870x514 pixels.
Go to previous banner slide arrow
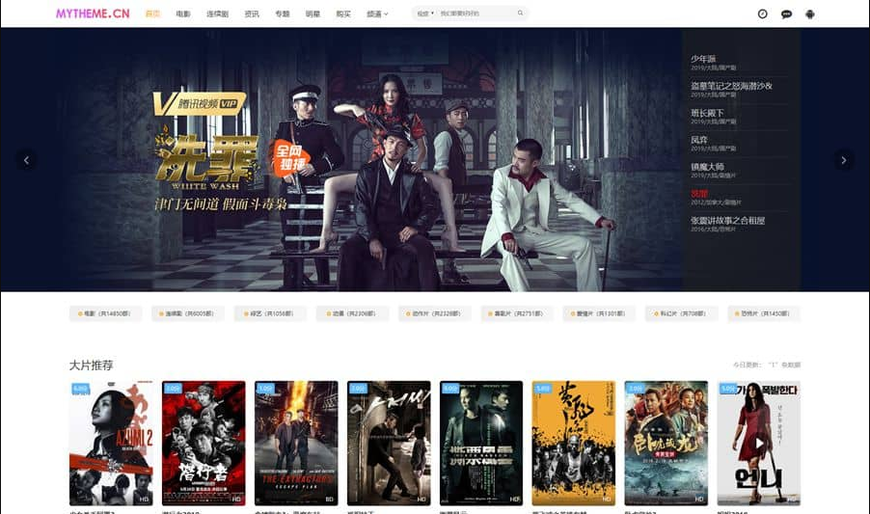27,159
